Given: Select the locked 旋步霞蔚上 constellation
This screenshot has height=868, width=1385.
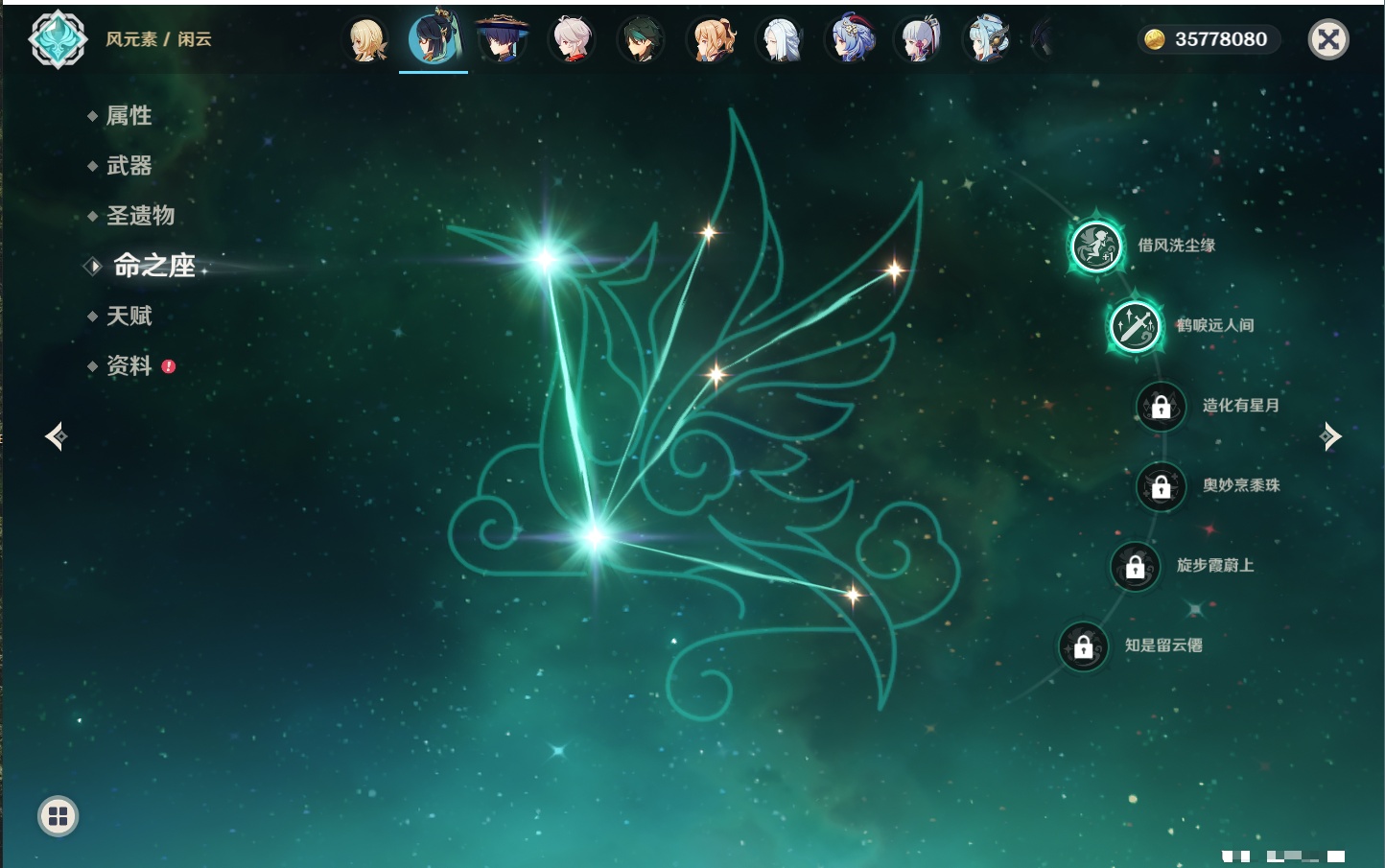Looking at the screenshot, I should 1135,567.
